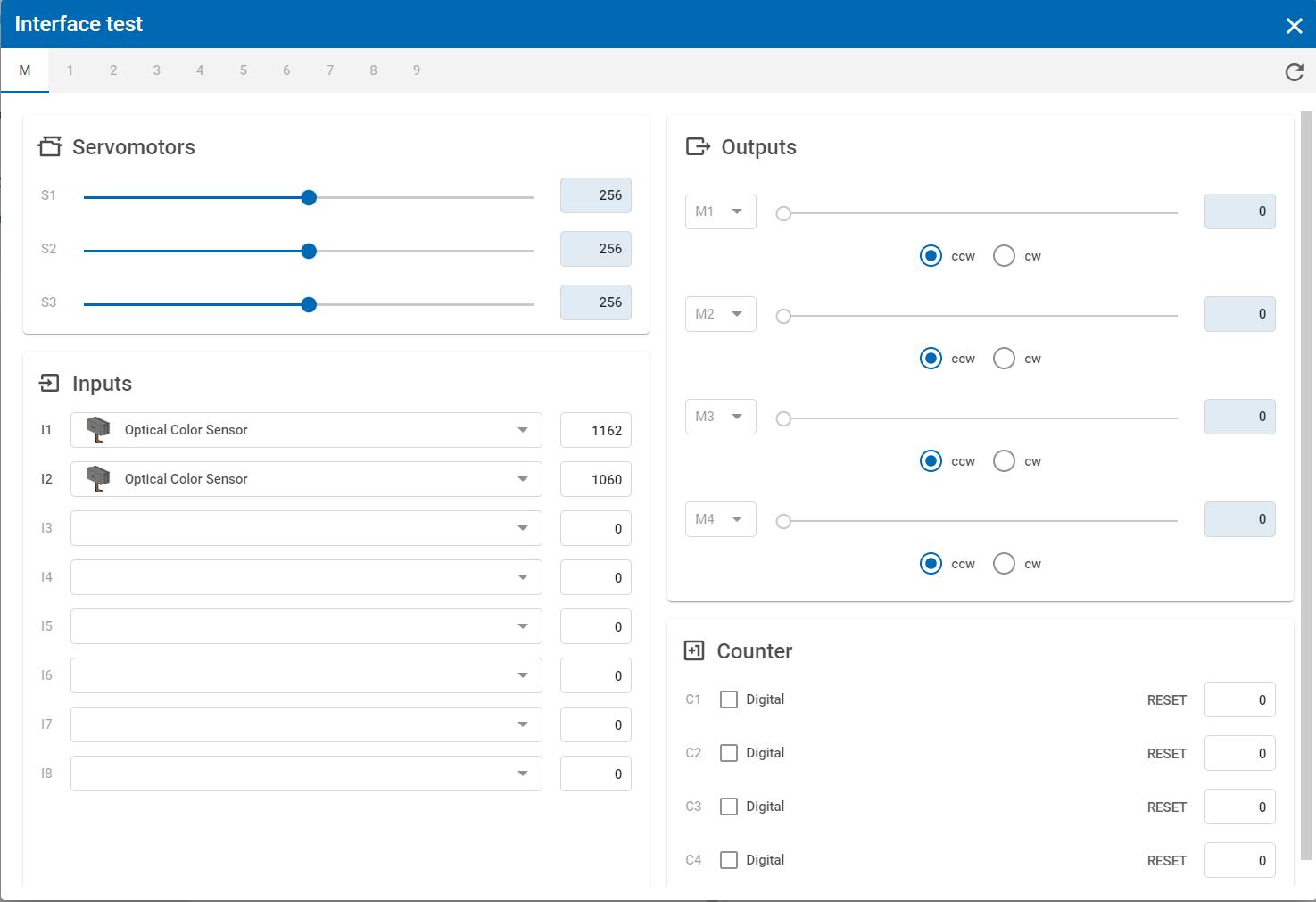The width and height of the screenshot is (1316, 902).
Task: Click the Counter section icon
Action: [694, 650]
